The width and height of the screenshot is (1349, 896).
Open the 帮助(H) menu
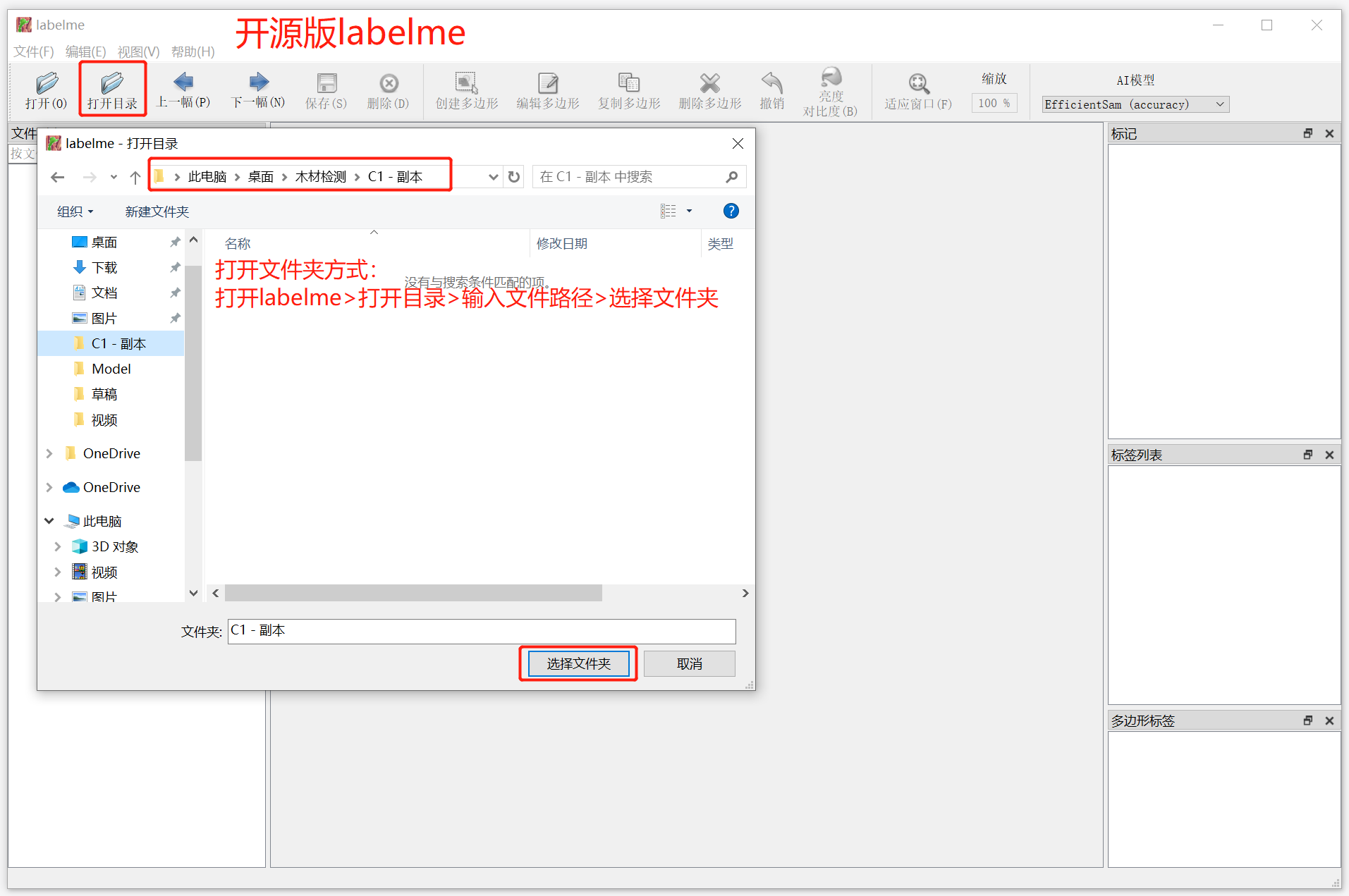click(x=193, y=51)
